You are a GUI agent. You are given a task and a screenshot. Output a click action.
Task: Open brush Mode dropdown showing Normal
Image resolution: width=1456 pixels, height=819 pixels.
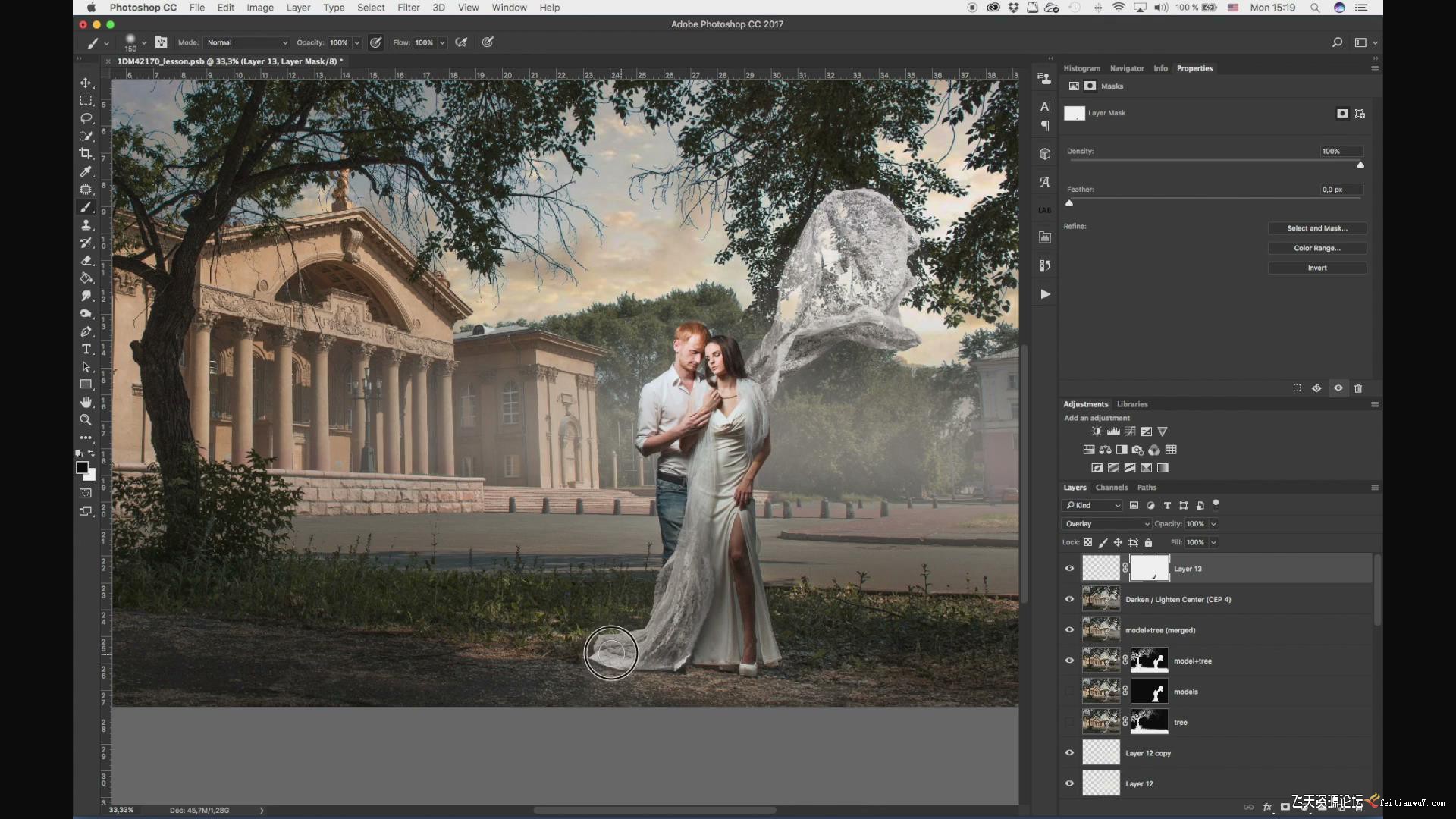tap(246, 42)
